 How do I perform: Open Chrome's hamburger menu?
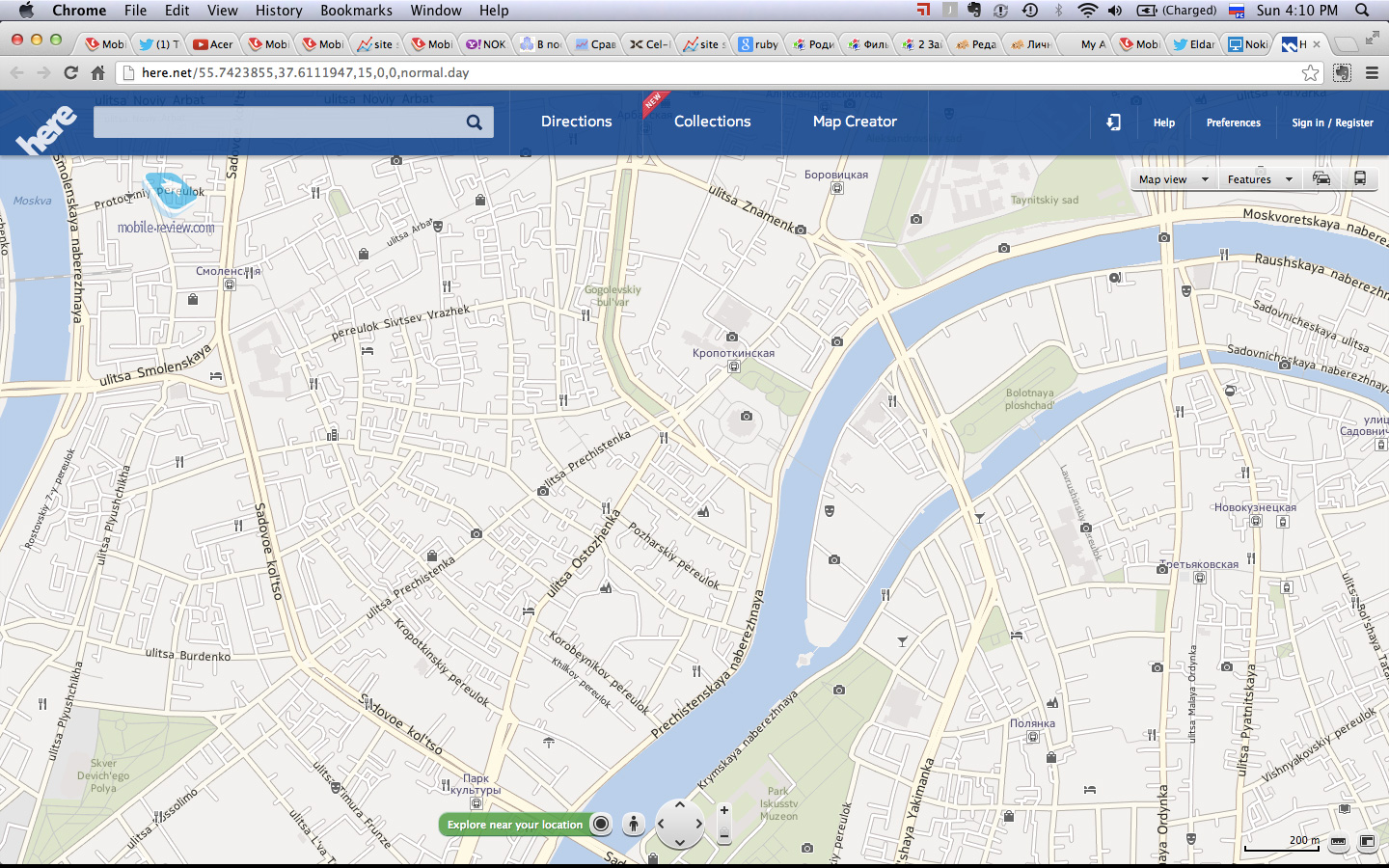click(x=1372, y=72)
